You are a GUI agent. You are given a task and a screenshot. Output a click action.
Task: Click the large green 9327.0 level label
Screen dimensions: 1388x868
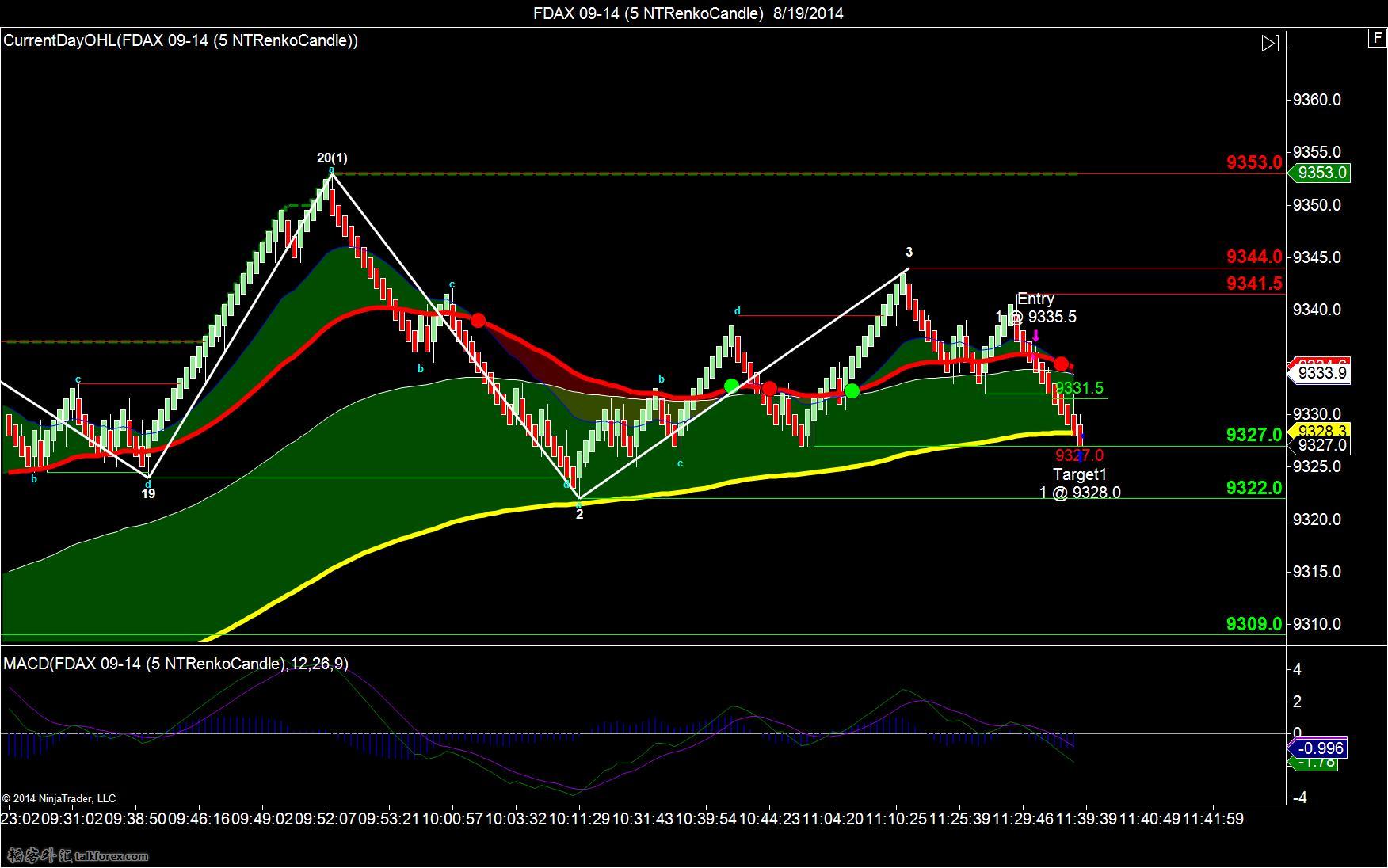pyautogui.click(x=1254, y=435)
